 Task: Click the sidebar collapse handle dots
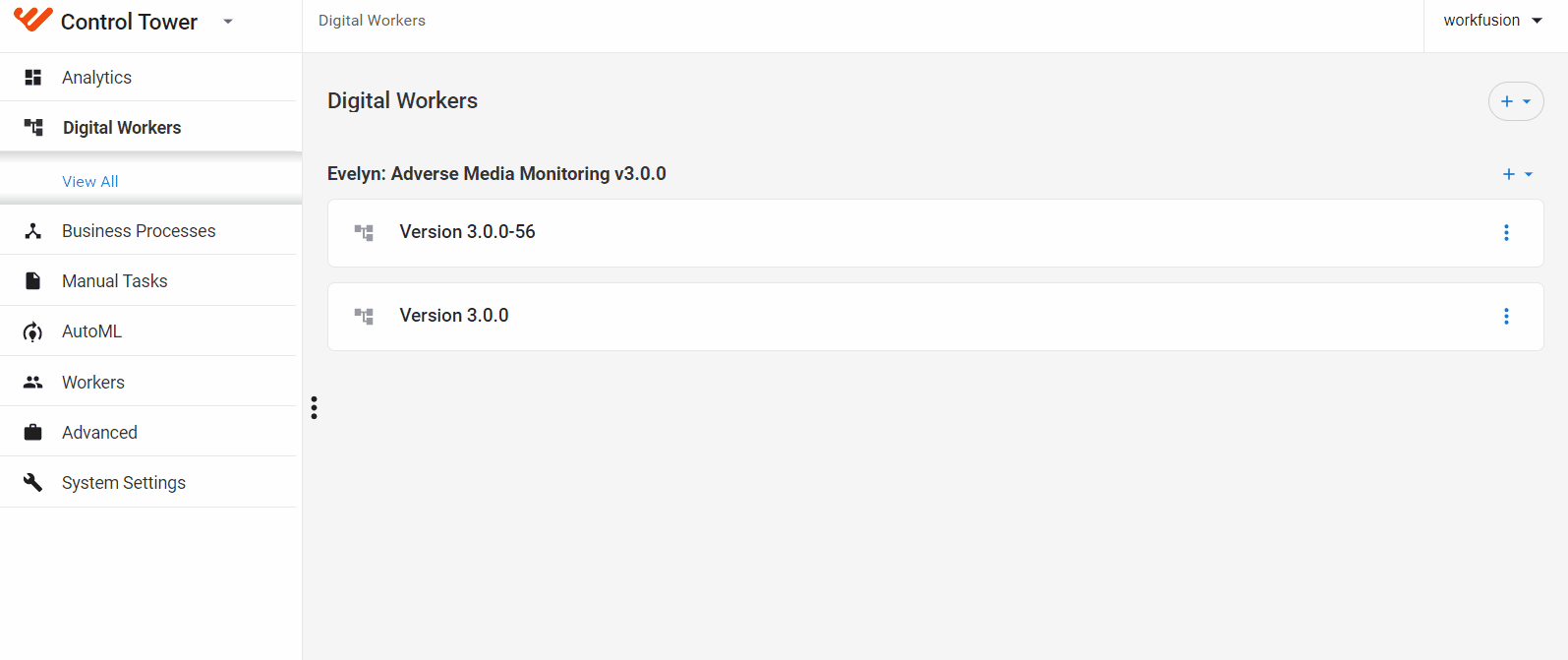pyautogui.click(x=314, y=407)
